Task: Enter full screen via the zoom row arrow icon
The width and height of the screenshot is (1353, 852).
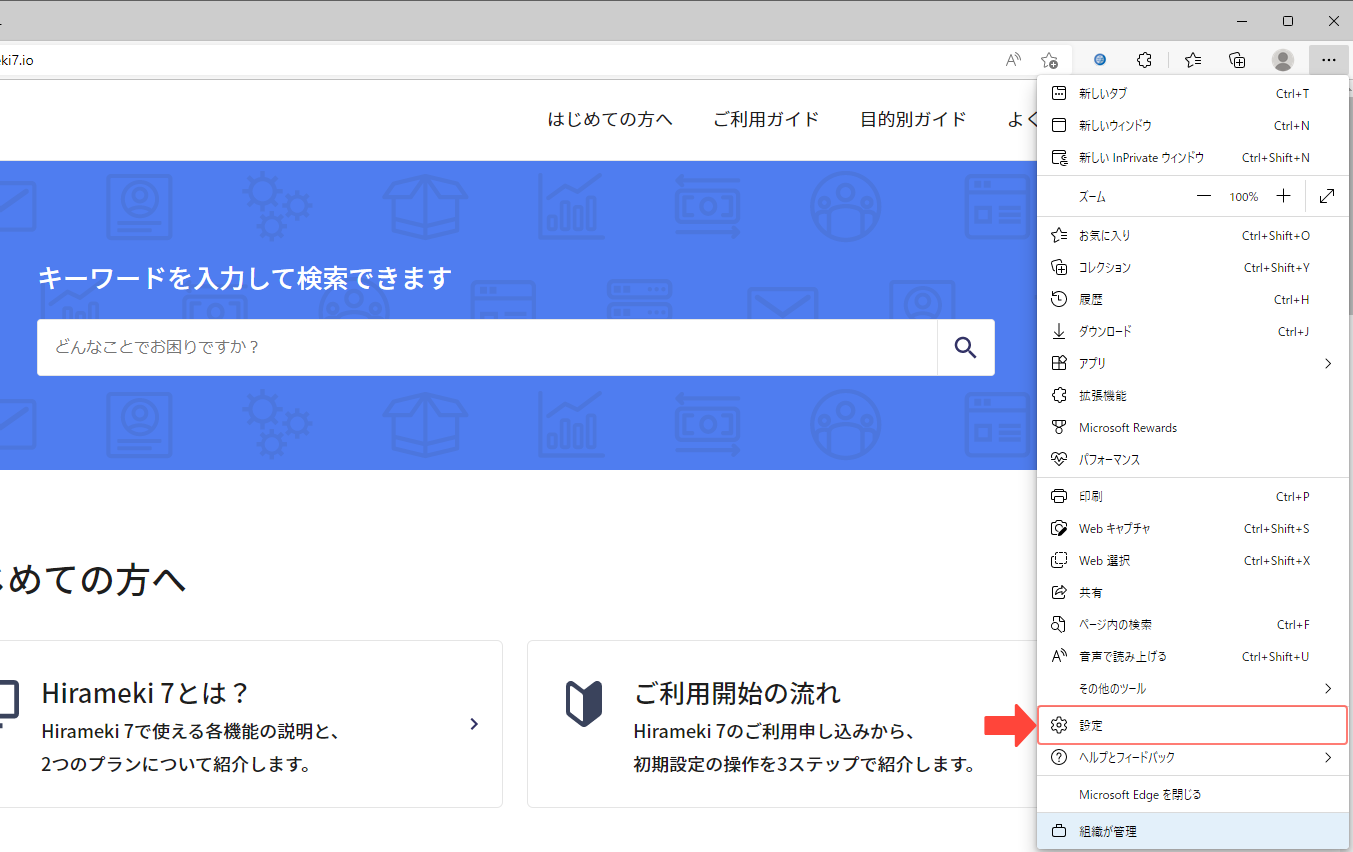Action: (x=1327, y=196)
